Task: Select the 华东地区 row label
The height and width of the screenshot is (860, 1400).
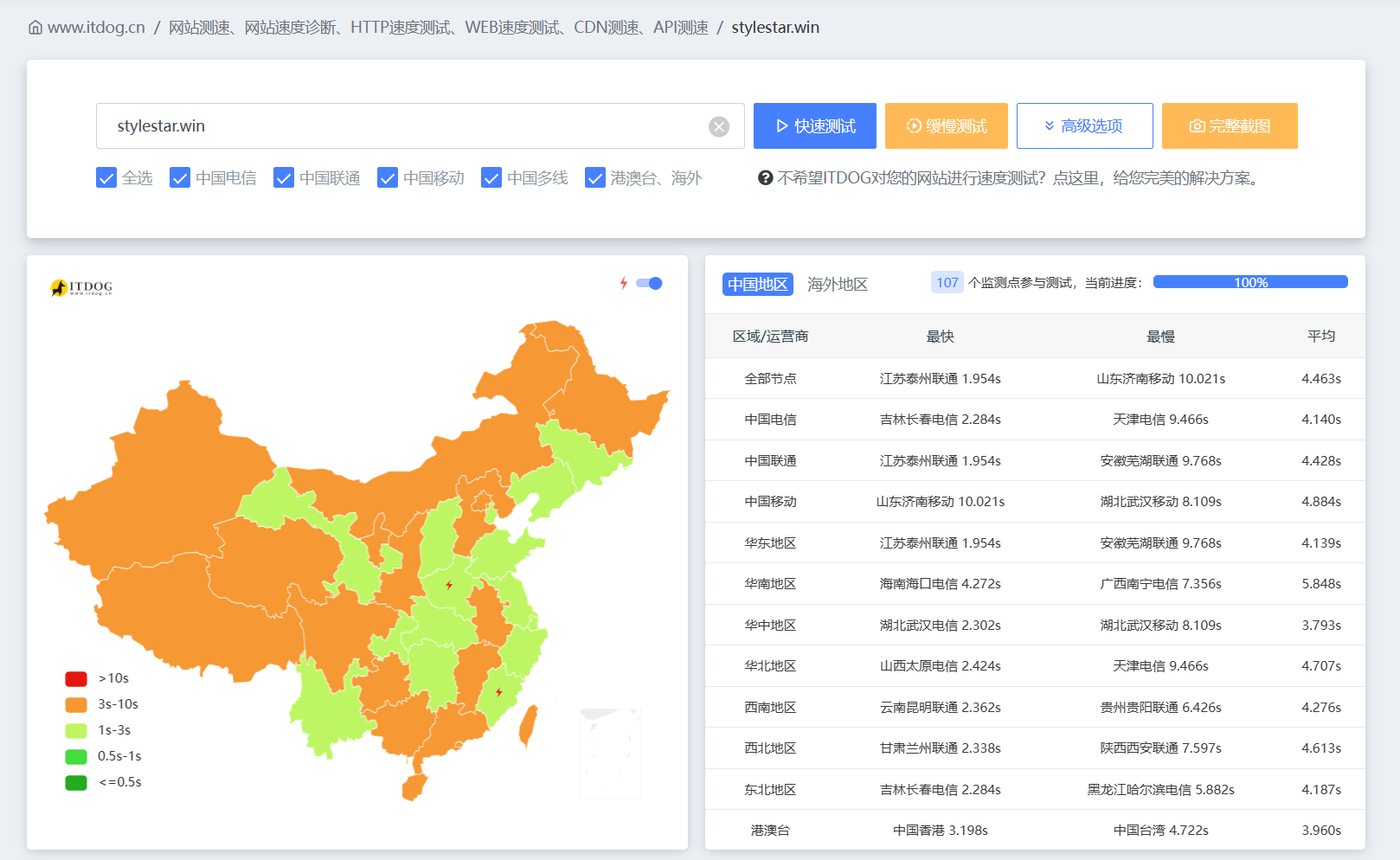Action: click(770, 542)
